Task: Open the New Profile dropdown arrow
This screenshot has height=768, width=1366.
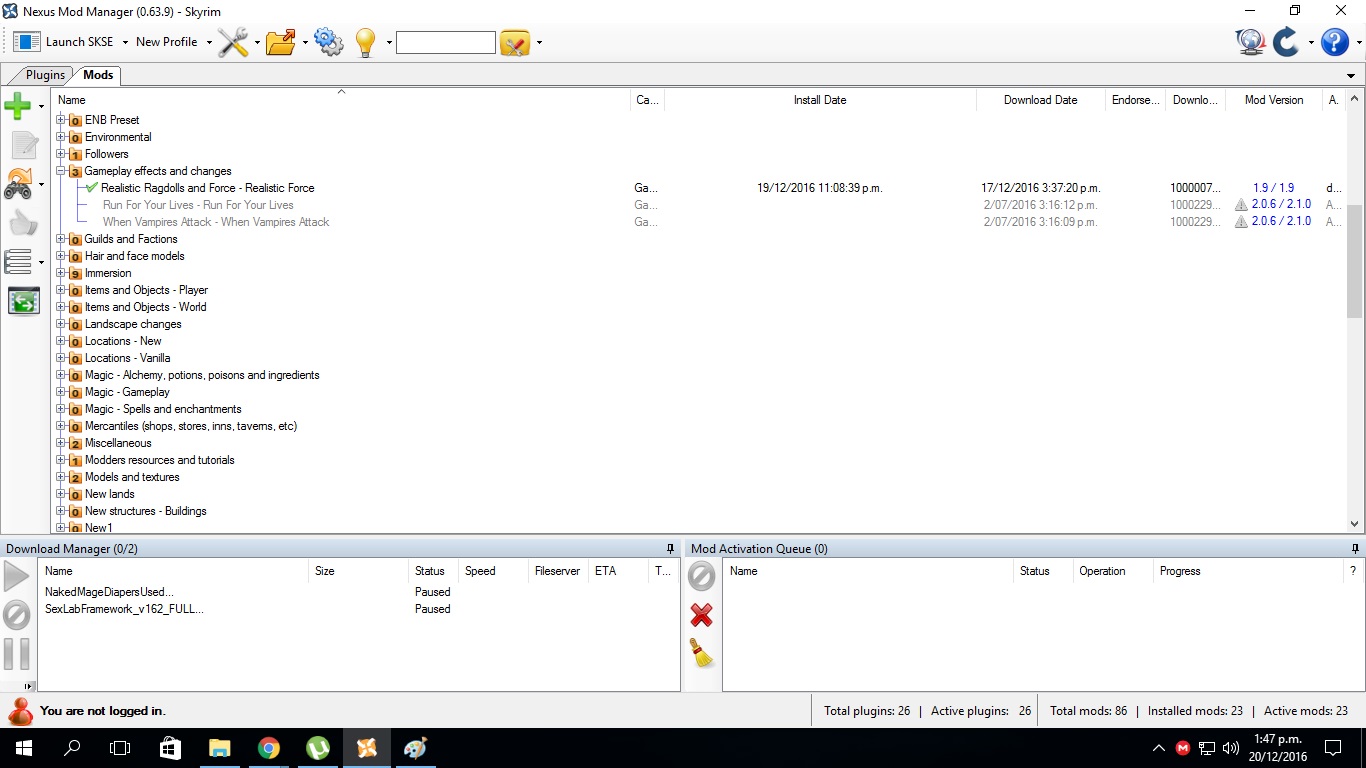Action: tap(209, 42)
